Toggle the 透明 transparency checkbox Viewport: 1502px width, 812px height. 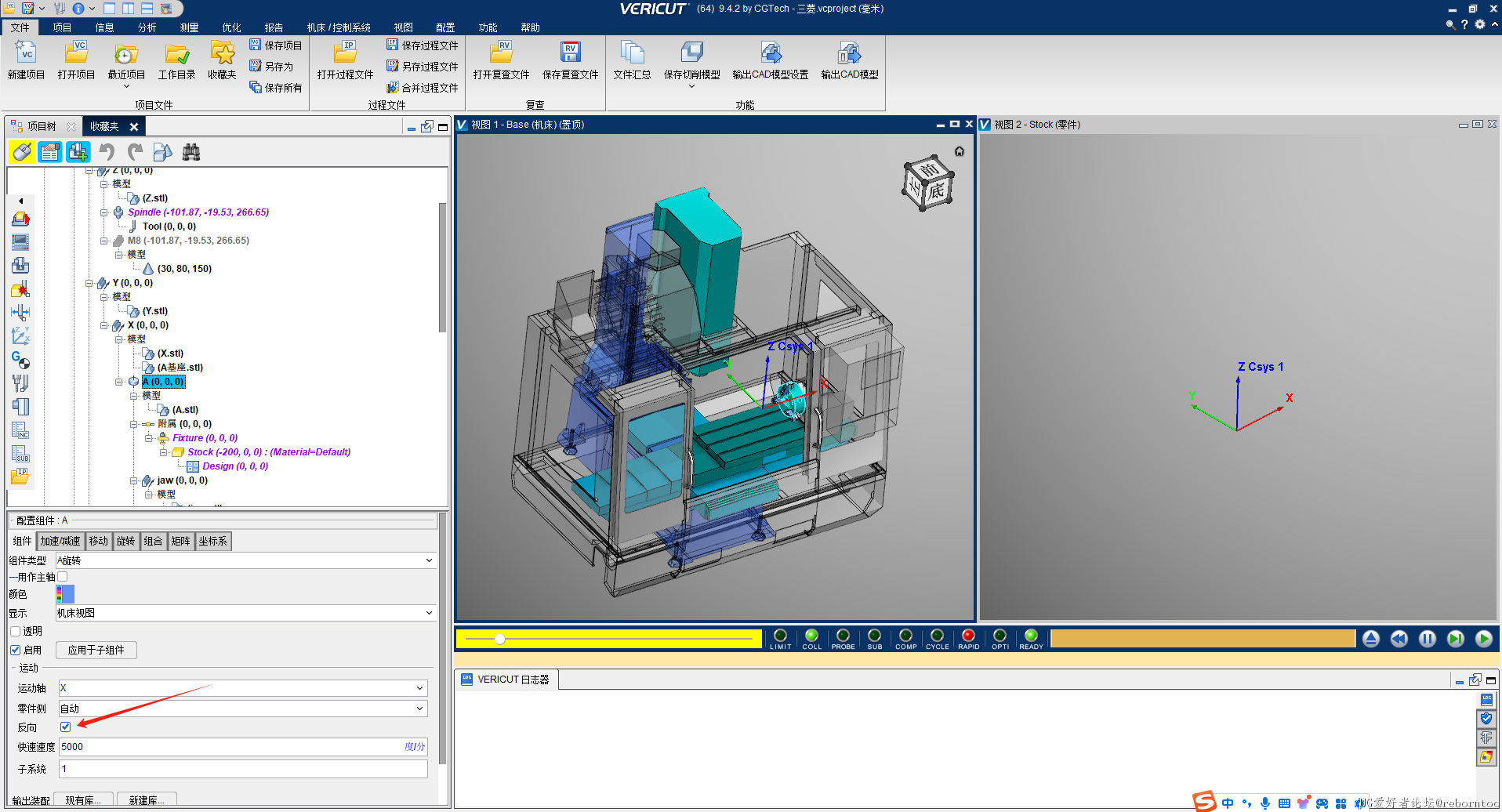click(16, 631)
